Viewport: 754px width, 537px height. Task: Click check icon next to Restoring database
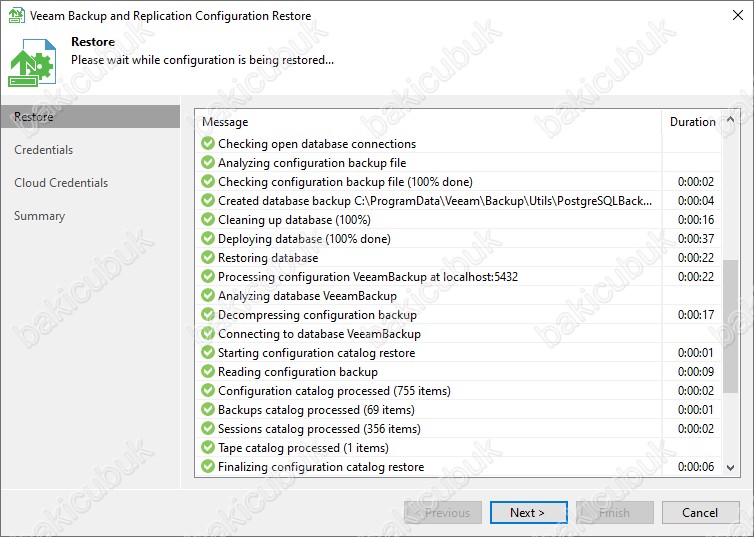[x=208, y=257]
